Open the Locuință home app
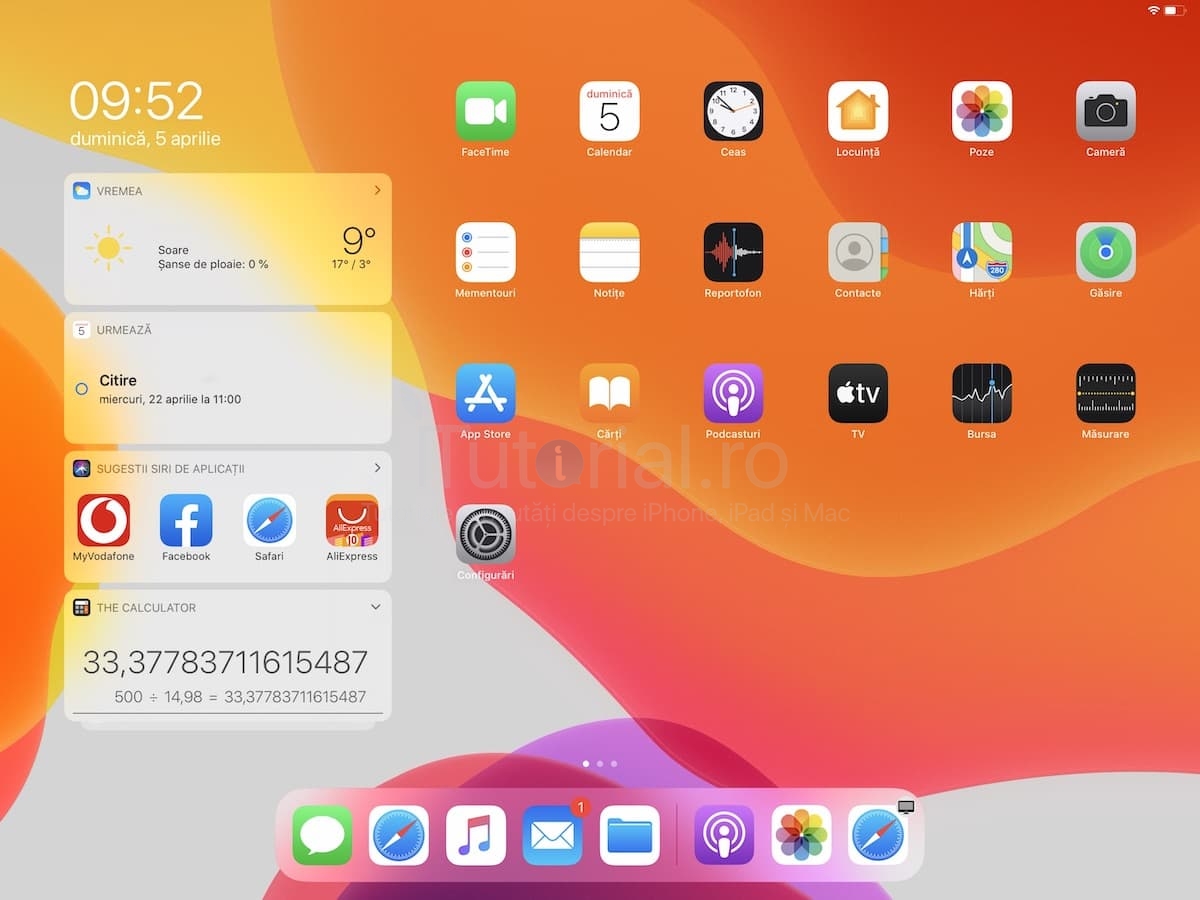 (858, 111)
